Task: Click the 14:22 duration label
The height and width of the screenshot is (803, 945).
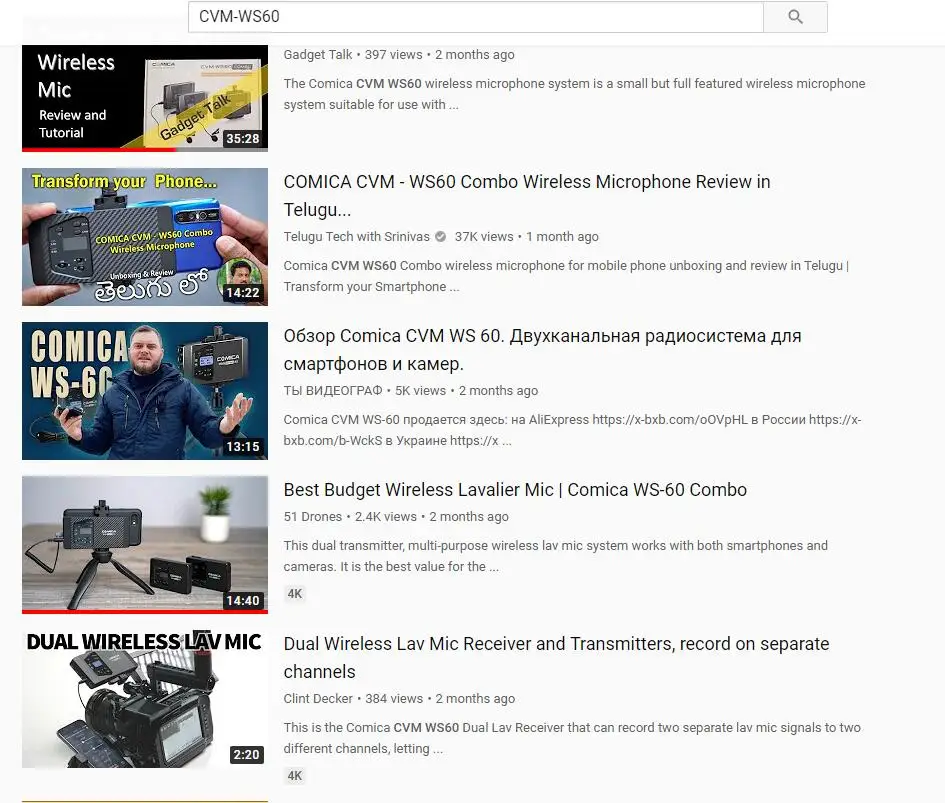Action: pos(242,293)
